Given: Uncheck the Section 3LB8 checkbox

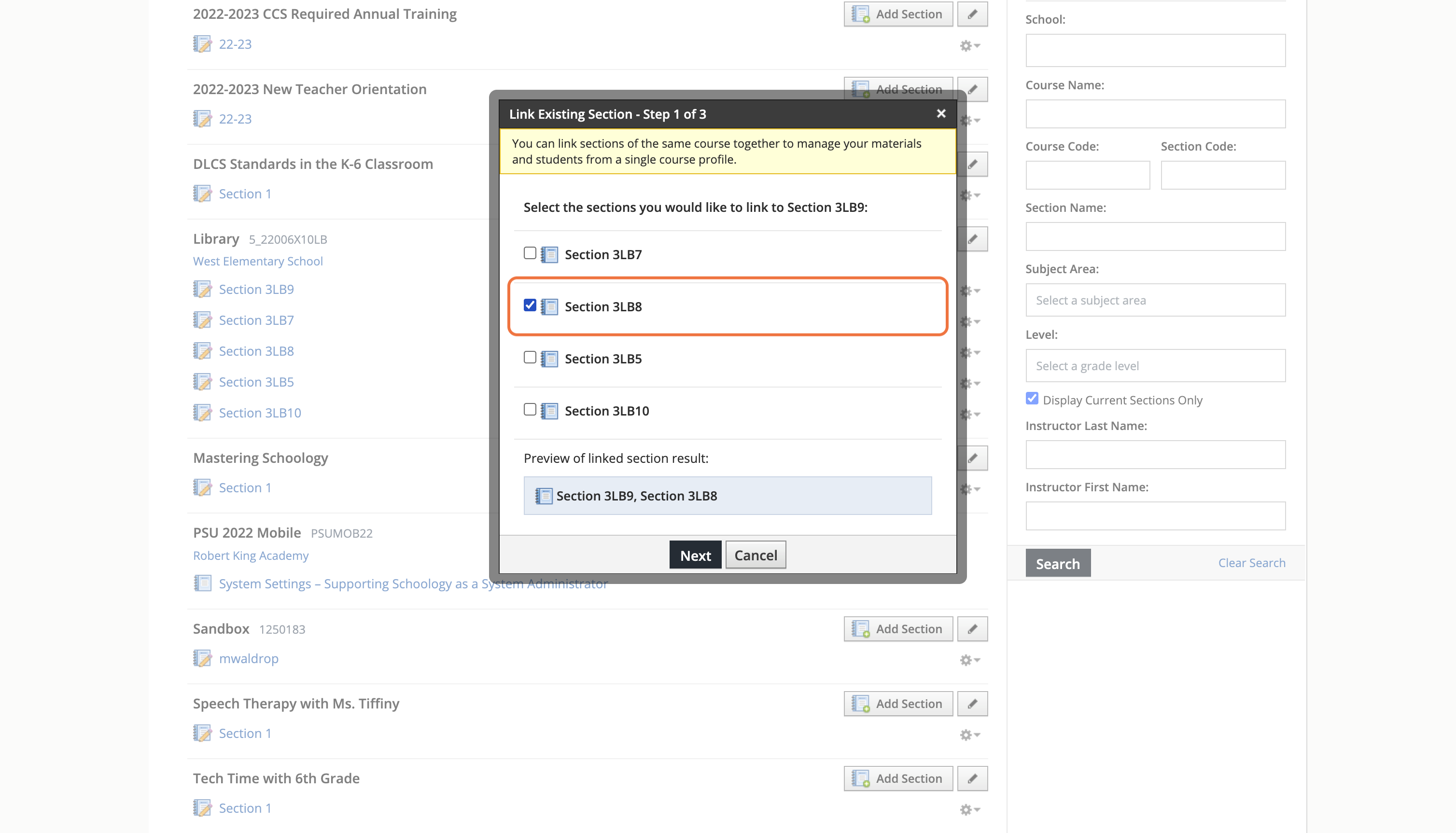Looking at the screenshot, I should point(530,305).
